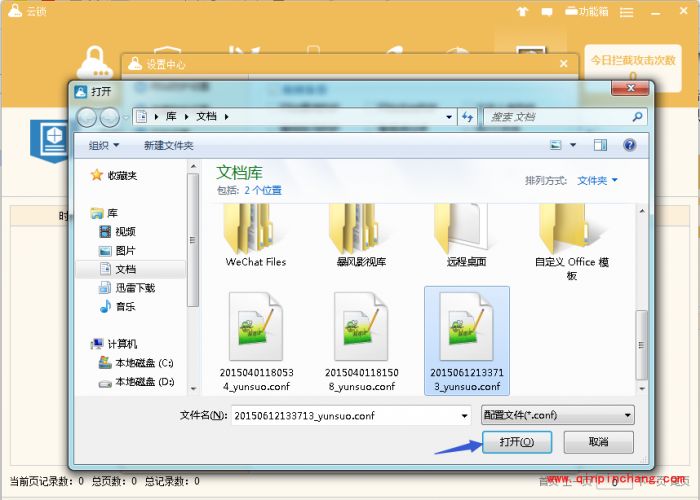Open the 暴风影视库 folder
The width and height of the screenshot is (700, 500).
click(362, 237)
